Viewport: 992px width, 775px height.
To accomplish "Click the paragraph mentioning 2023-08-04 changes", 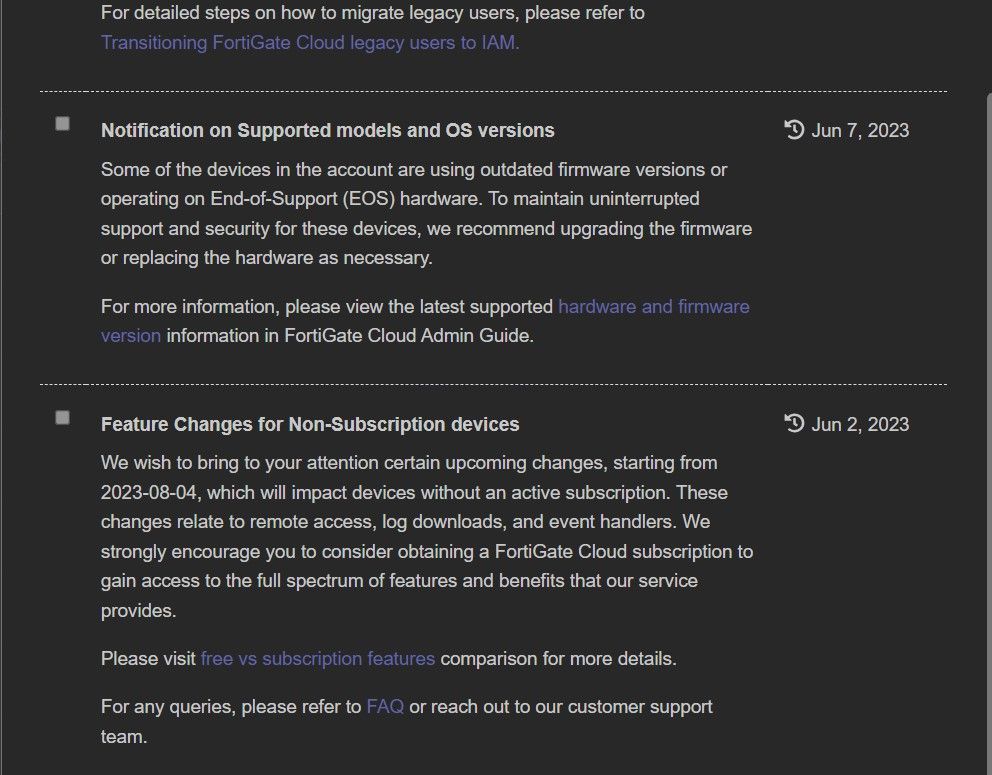I will [x=426, y=536].
